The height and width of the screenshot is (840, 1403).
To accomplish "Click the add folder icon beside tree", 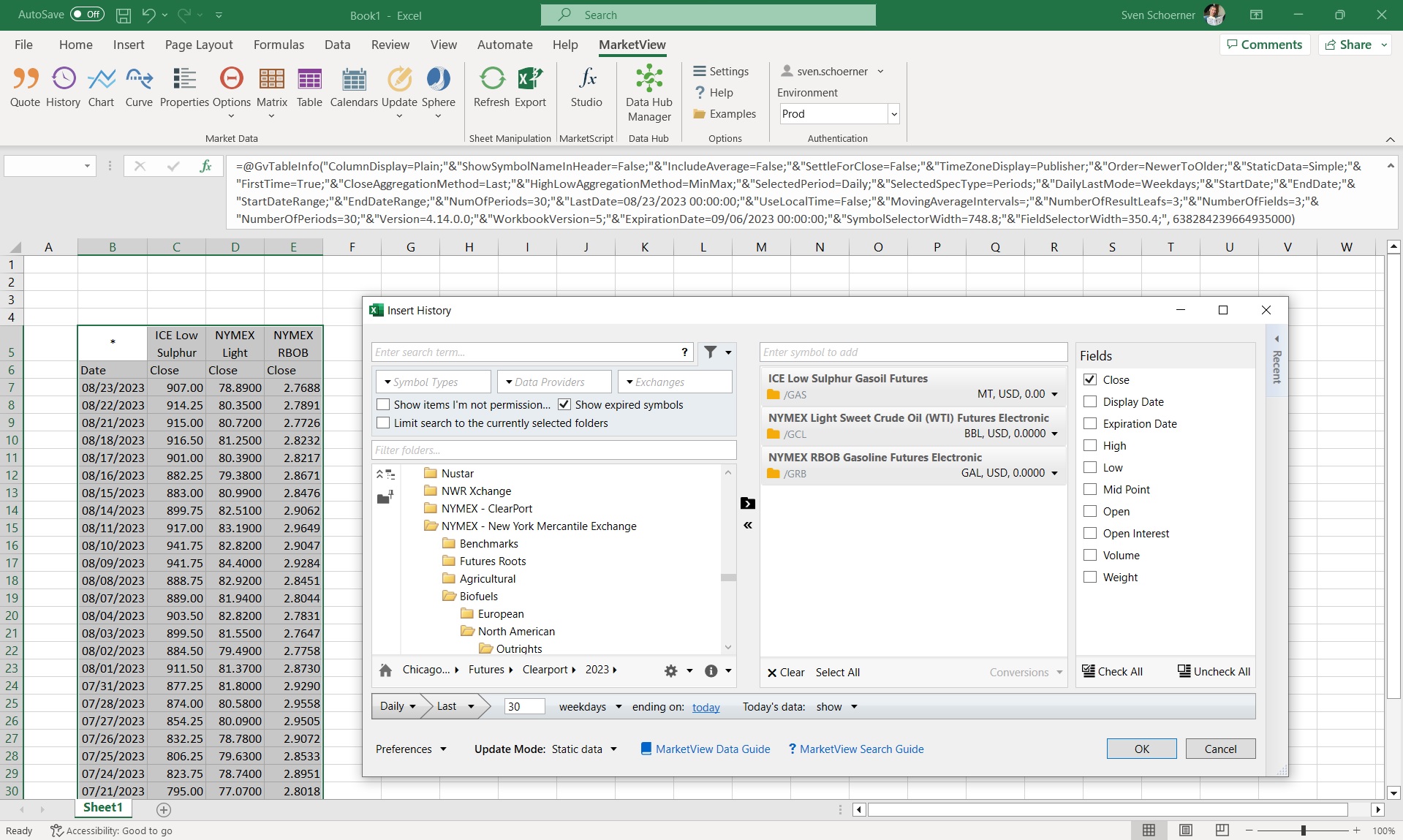I will [x=385, y=497].
